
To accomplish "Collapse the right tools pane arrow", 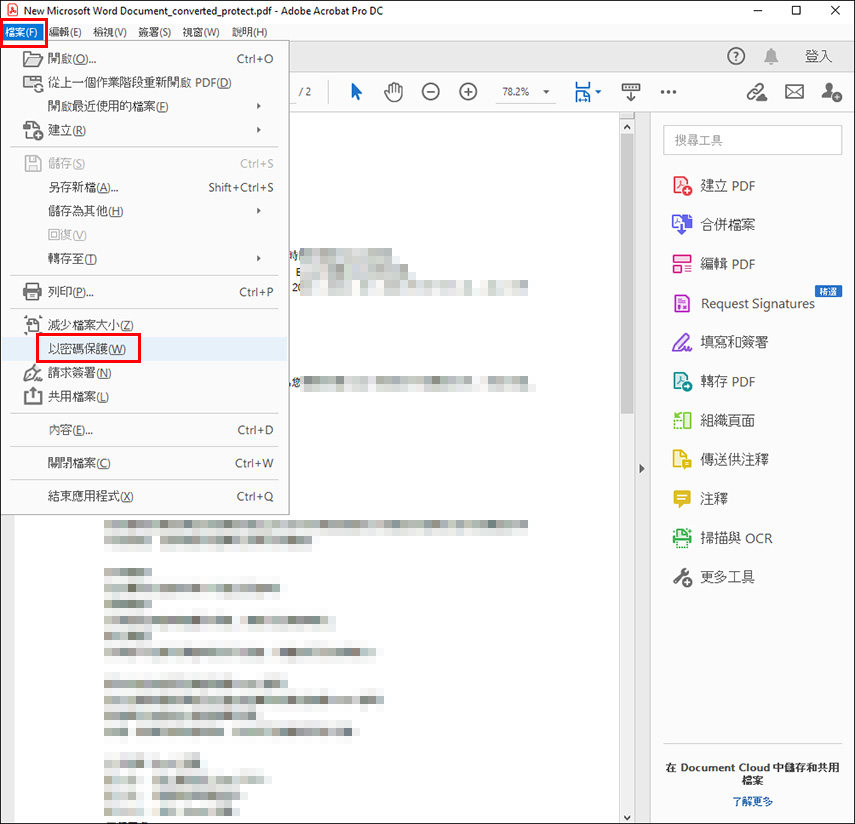I will click(642, 469).
